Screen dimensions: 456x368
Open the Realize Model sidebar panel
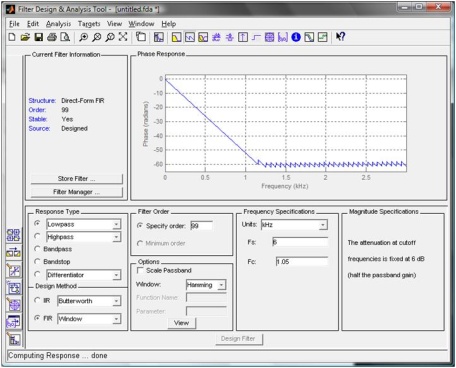click(x=13, y=288)
